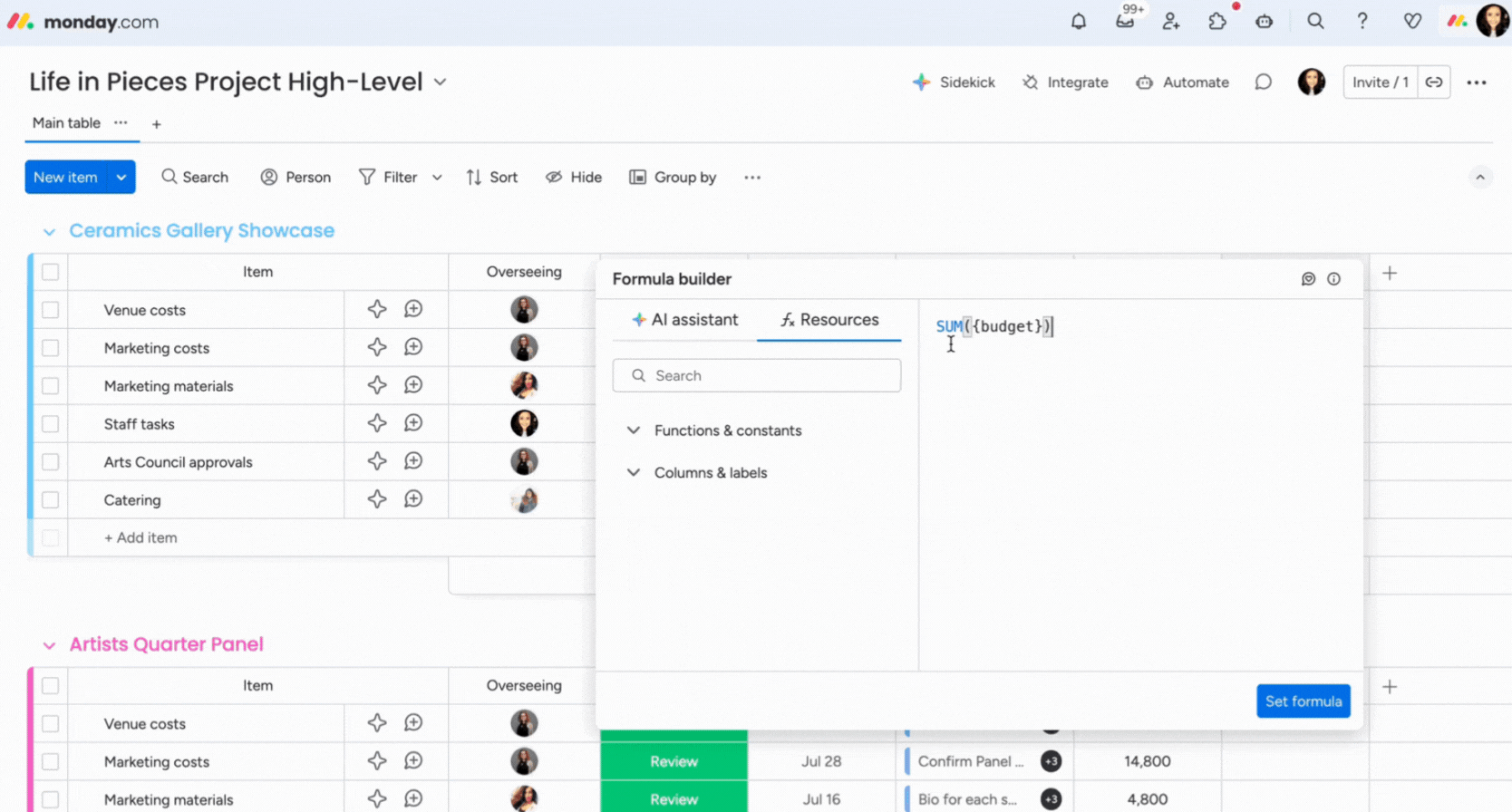Click the help question mark icon
The width and height of the screenshot is (1512, 812).
point(1362,21)
